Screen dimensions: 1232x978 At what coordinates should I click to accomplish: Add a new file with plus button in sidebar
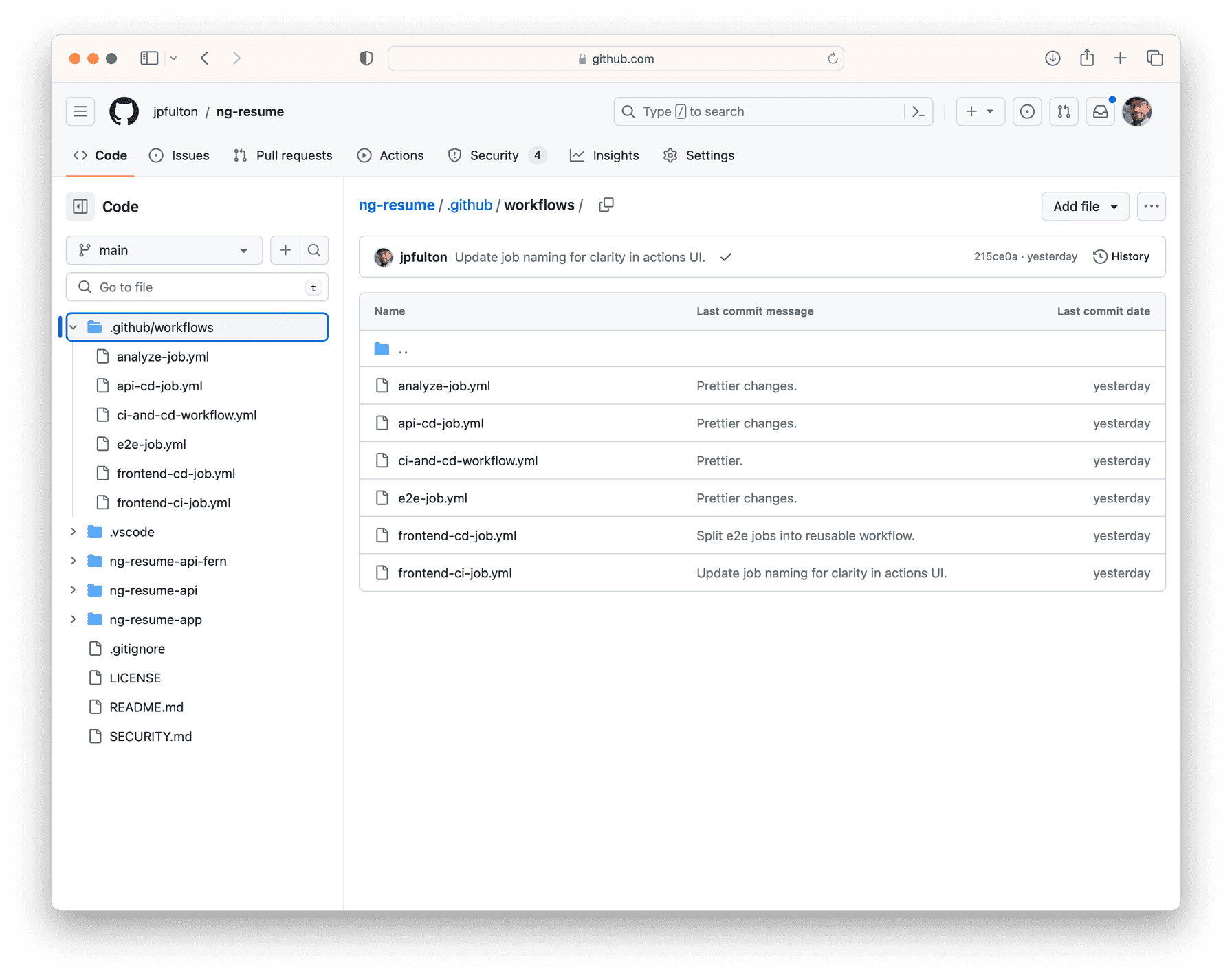[285, 250]
